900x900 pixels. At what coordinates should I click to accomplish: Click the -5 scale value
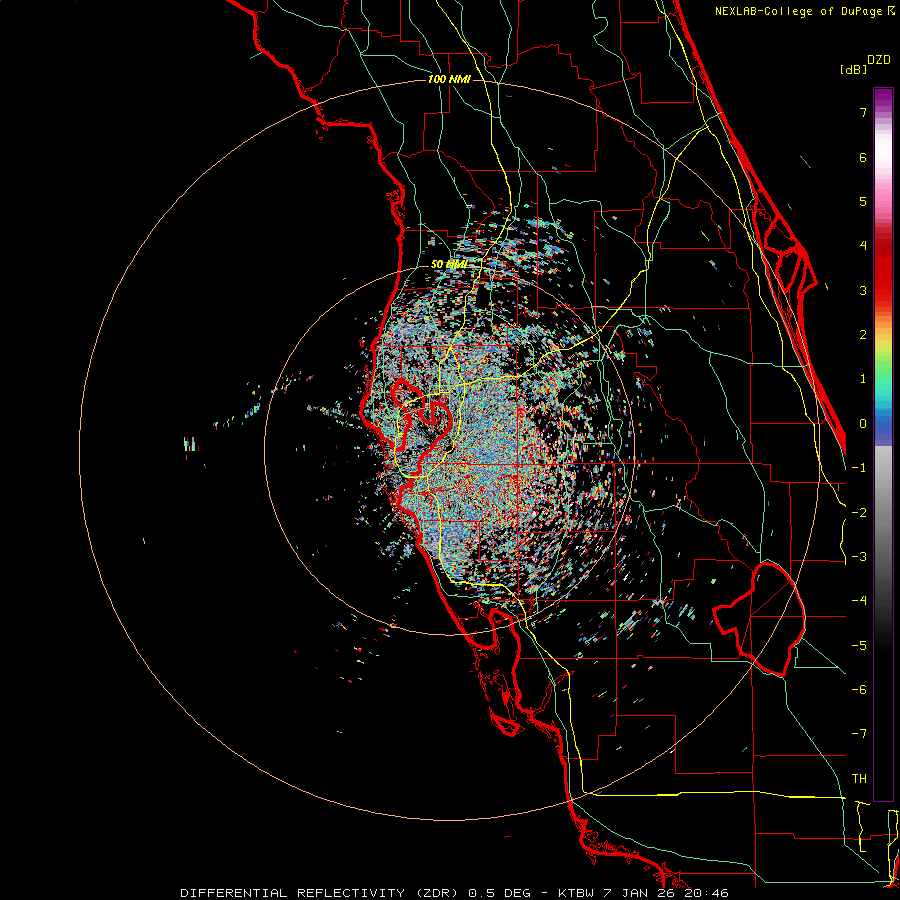tap(859, 646)
